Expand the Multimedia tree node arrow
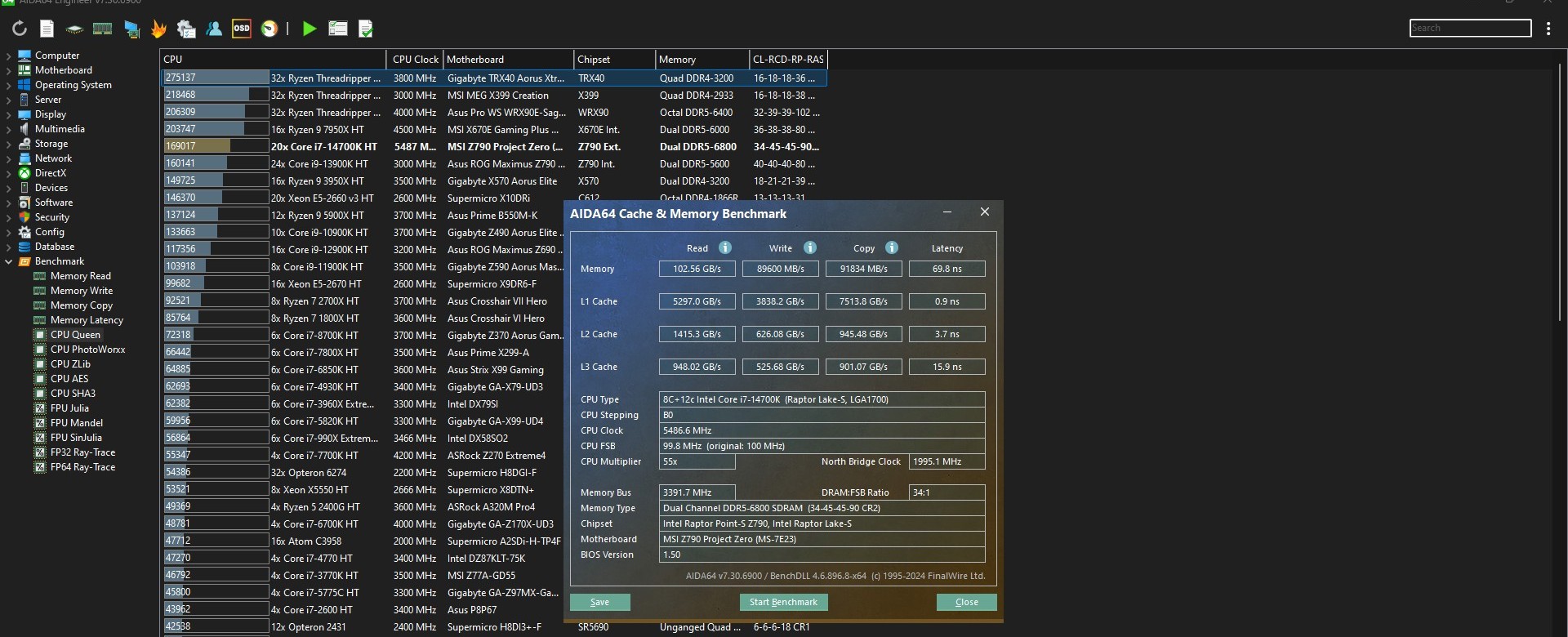Viewport: 1568px width, 637px height. point(9,129)
